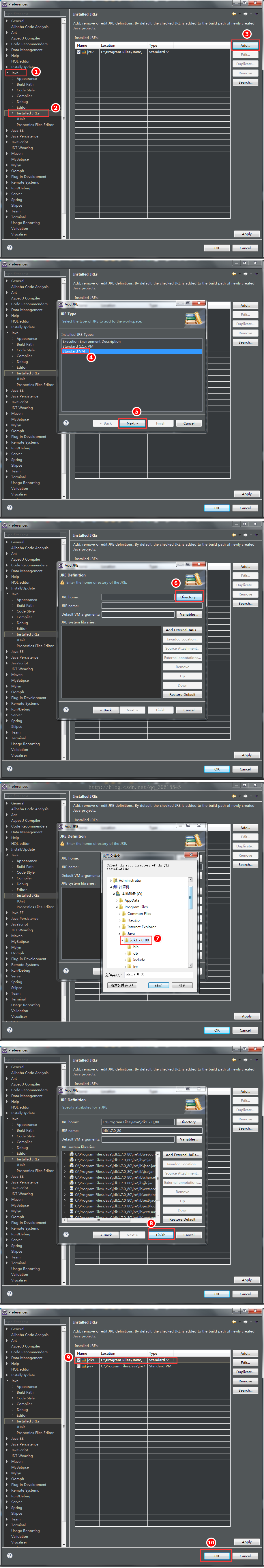Click 取消 in the folder browse dialog
Viewport: 264px width, 1568px height.
[x=182, y=985]
